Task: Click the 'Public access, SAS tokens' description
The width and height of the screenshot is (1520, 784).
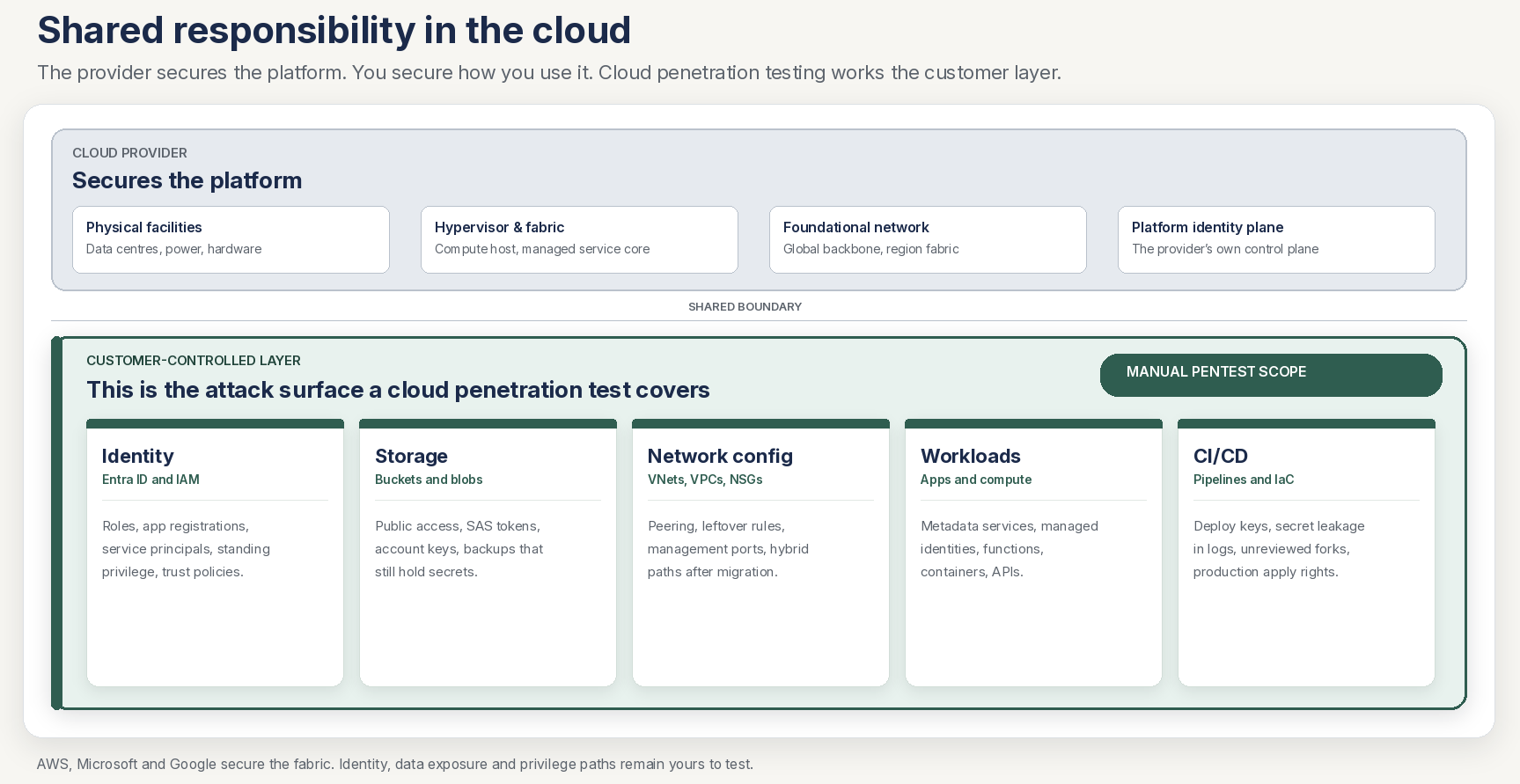Action: [459, 549]
